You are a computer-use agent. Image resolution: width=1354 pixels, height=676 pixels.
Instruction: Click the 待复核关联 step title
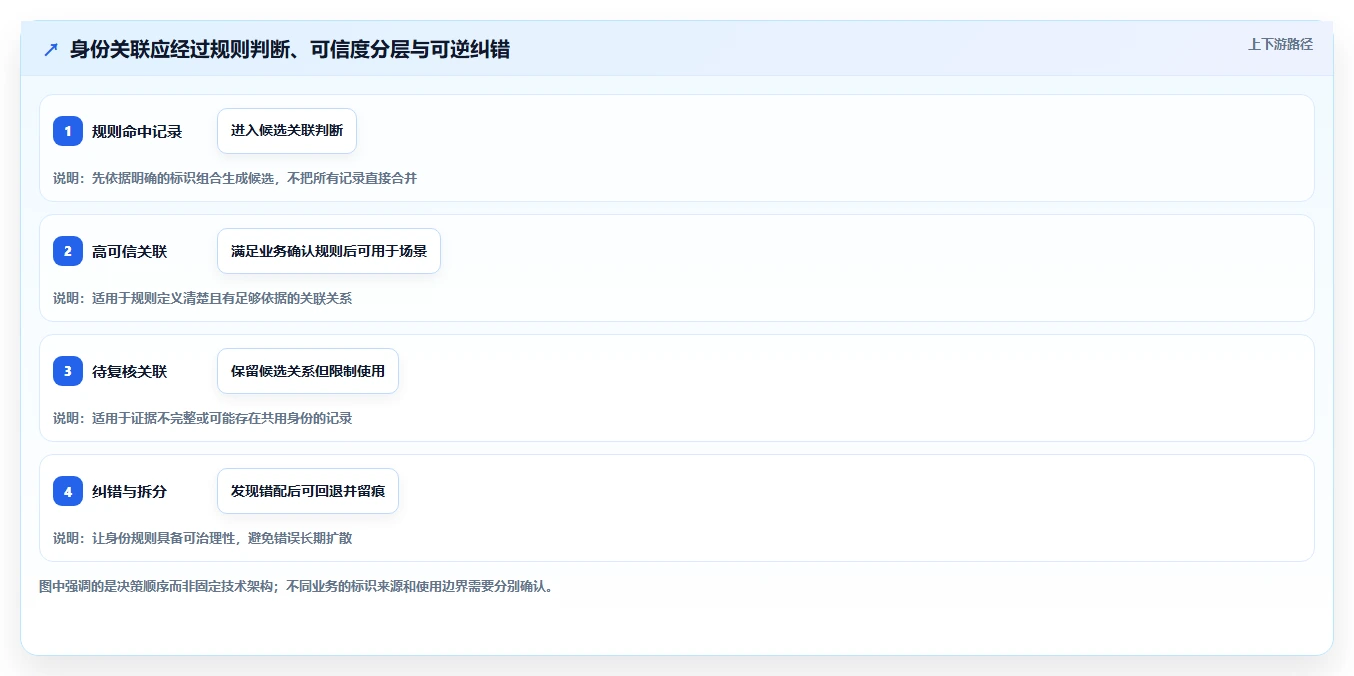[130, 371]
